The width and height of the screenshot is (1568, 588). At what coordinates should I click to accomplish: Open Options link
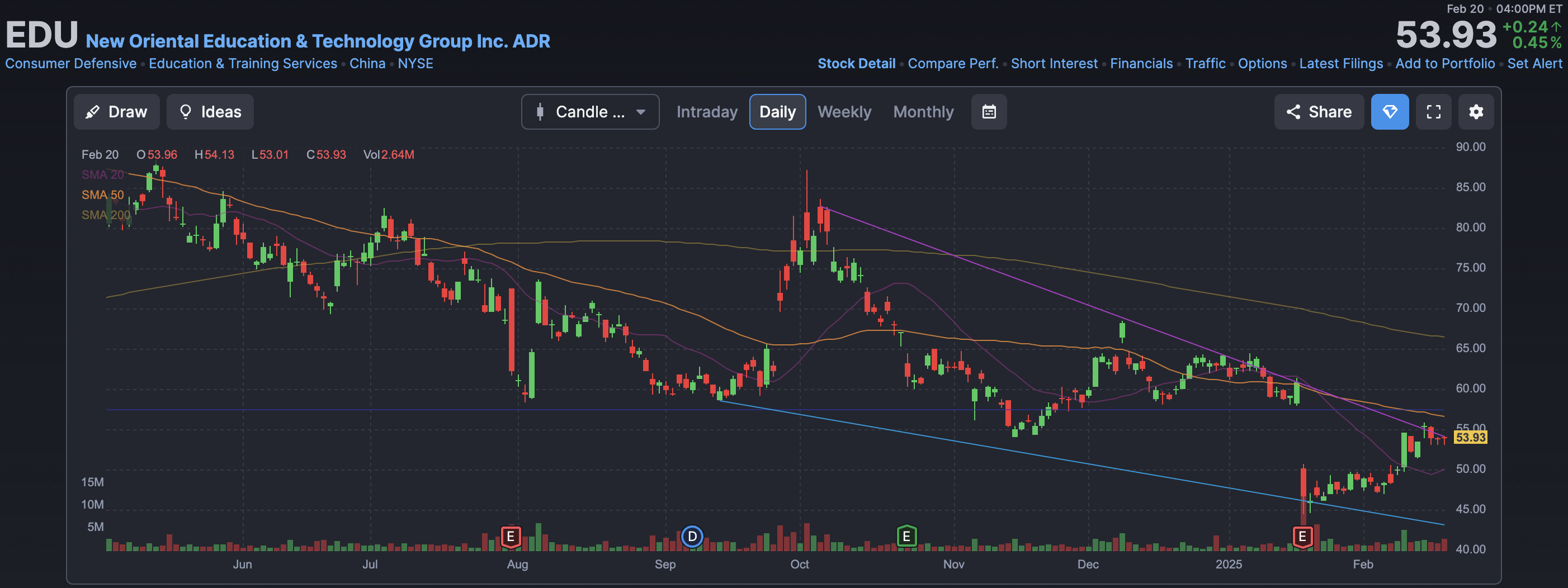click(x=1262, y=63)
